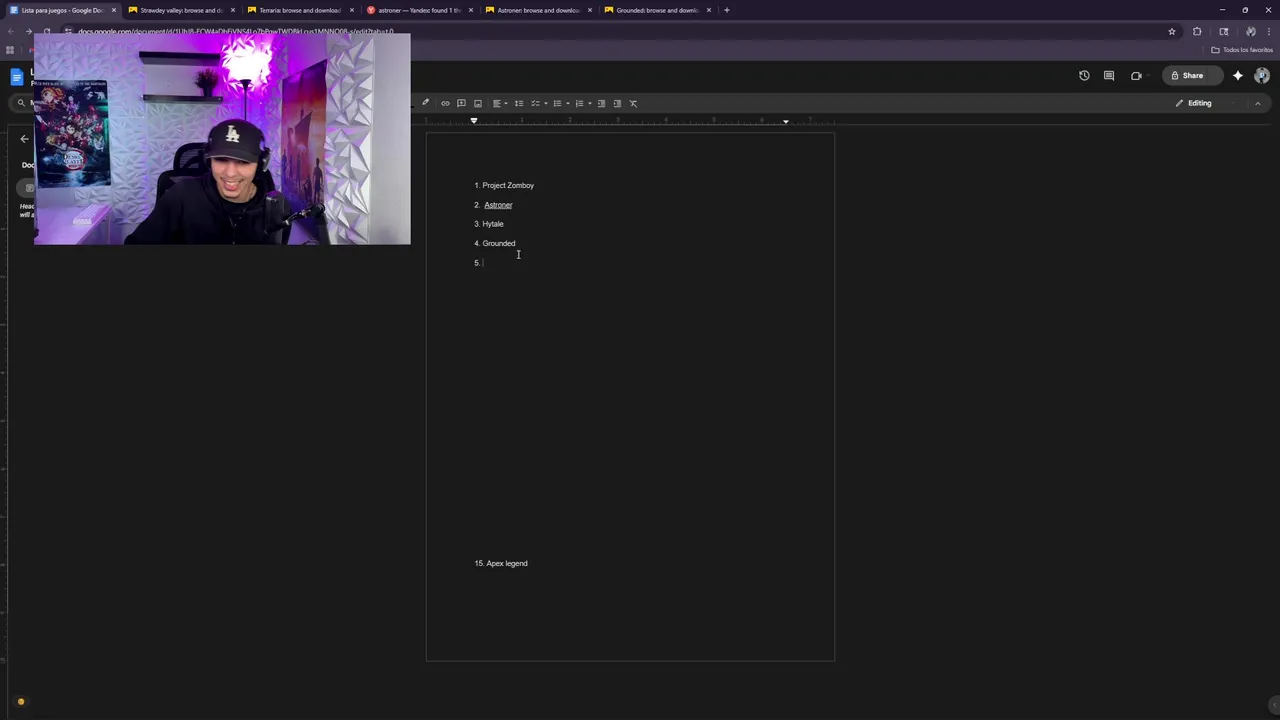Apply bulleted list formatting
Viewport: 1280px width, 720px height.
[557, 103]
